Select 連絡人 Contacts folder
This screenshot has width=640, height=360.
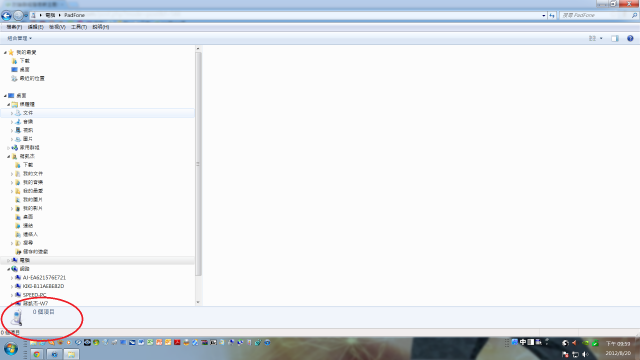click(30, 234)
